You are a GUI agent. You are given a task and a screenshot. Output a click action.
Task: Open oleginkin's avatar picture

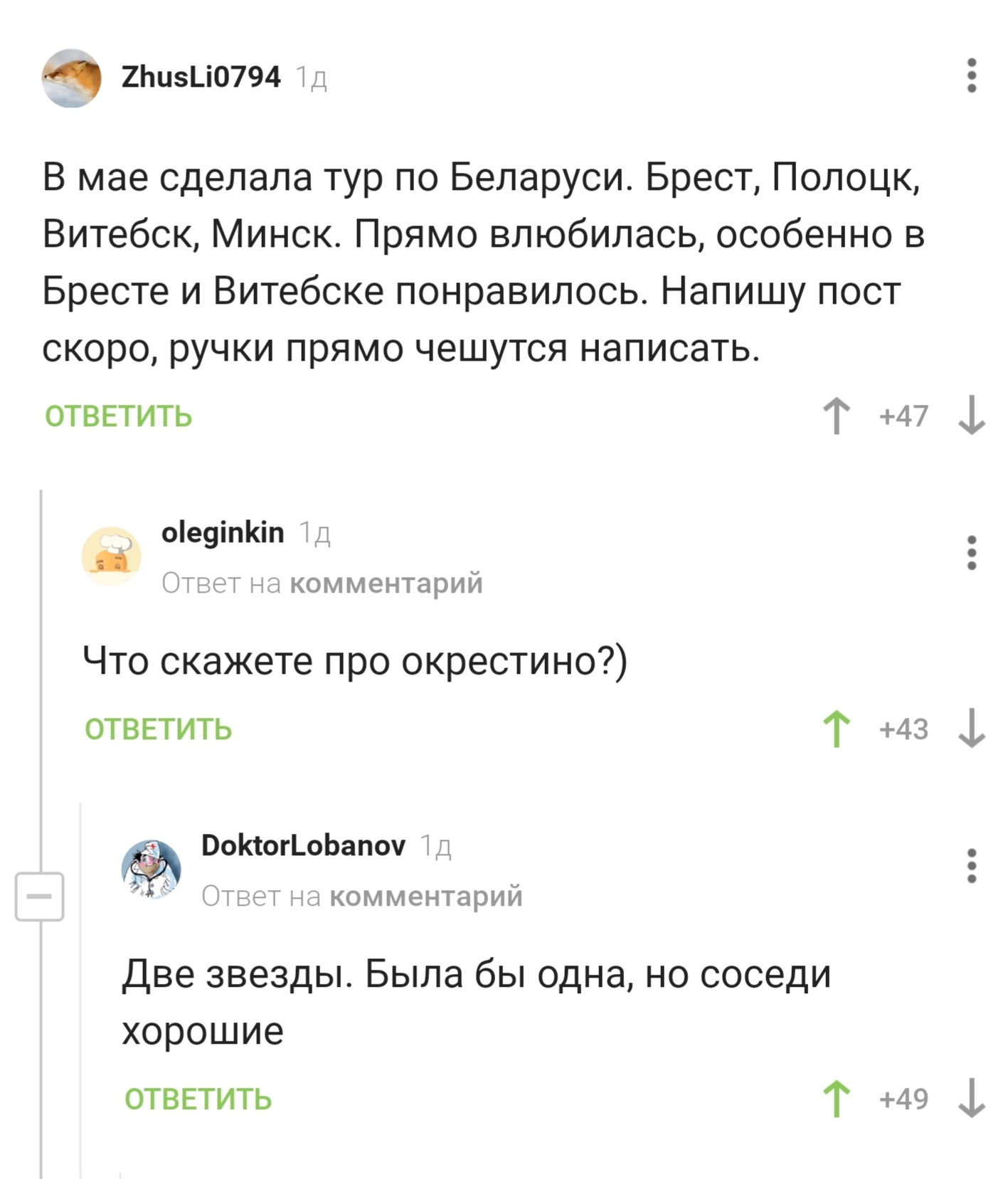(112, 556)
